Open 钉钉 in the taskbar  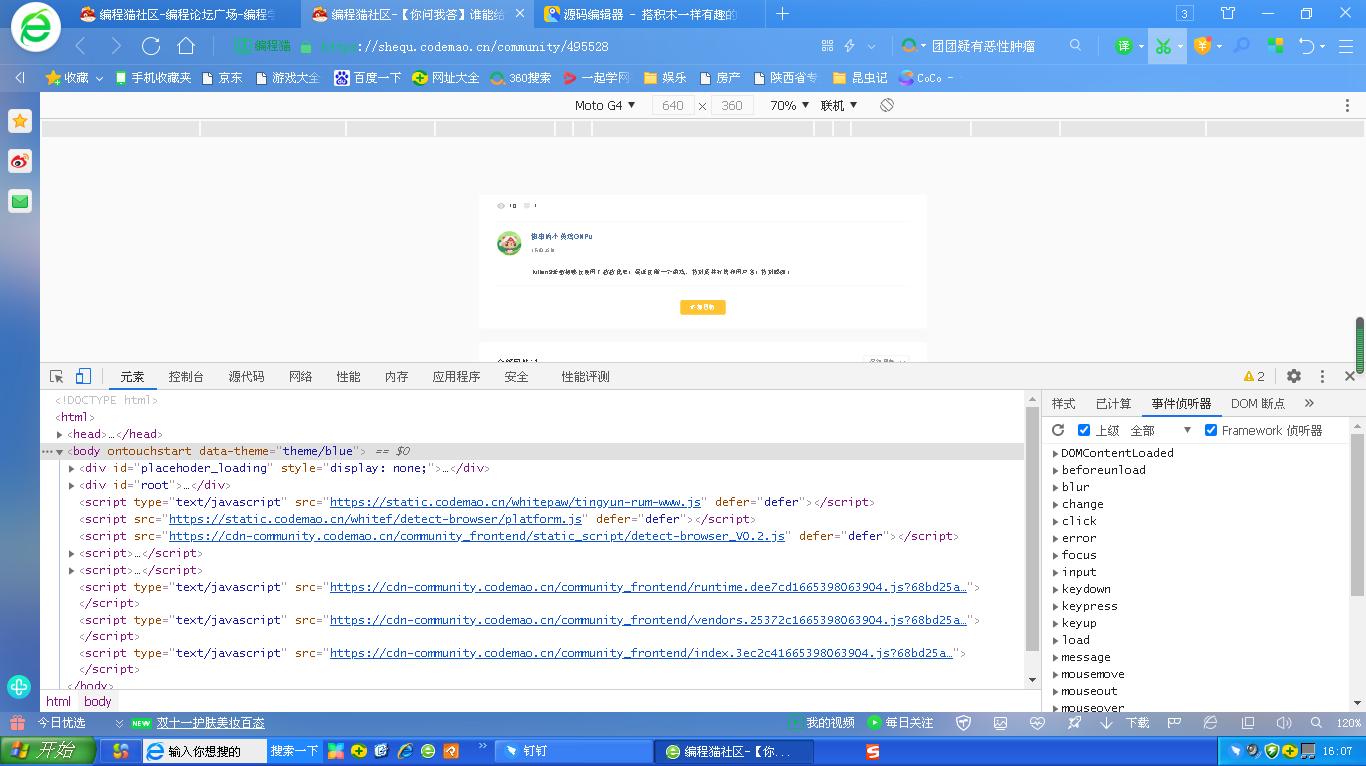[575, 751]
